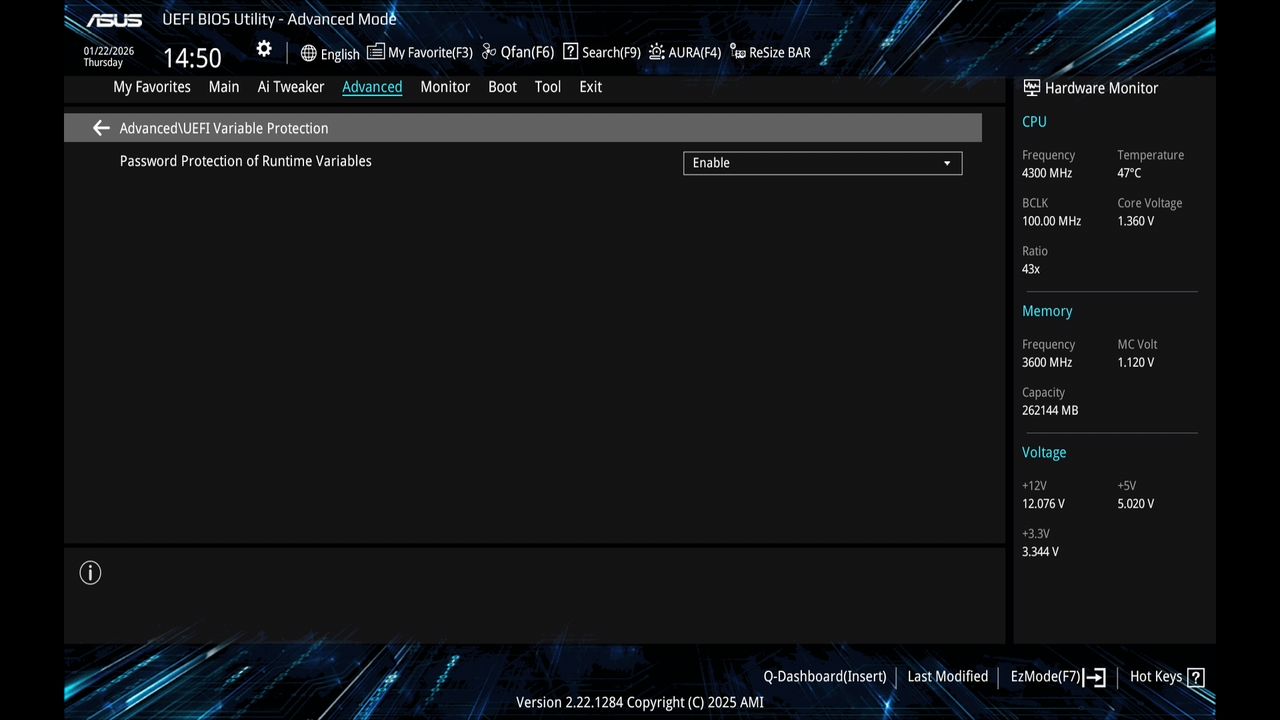
Task: Open My Favorite(F3) settings
Action: pyautogui.click(x=419, y=52)
